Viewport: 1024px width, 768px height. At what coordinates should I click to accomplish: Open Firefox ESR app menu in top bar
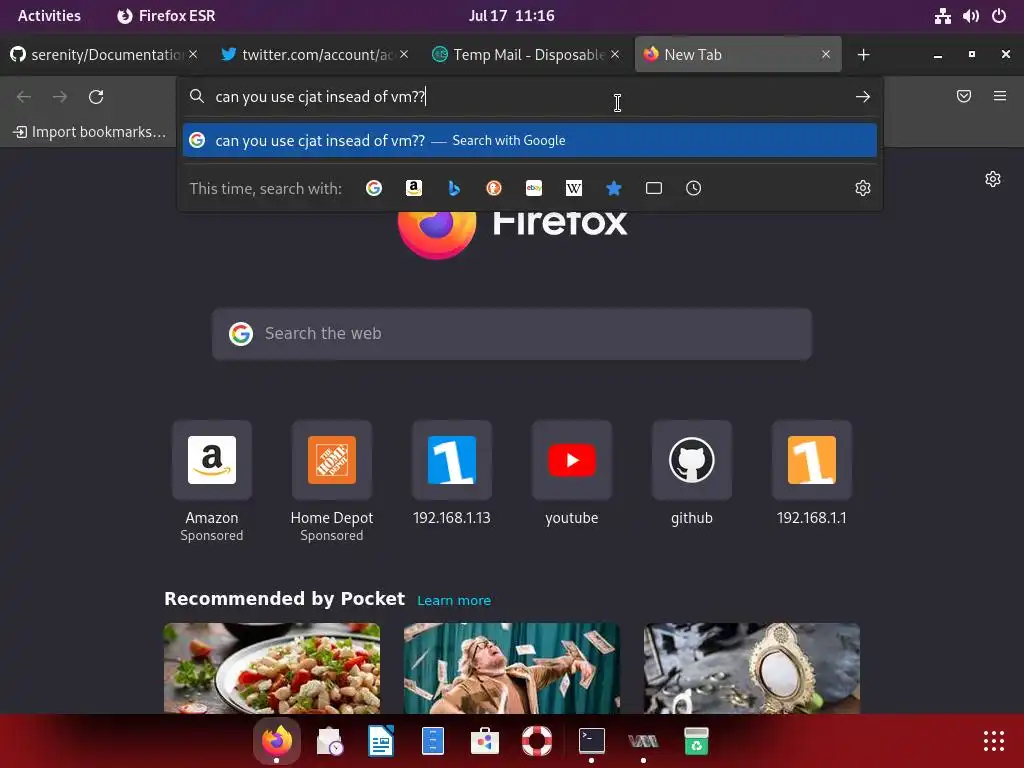[167, 16]
